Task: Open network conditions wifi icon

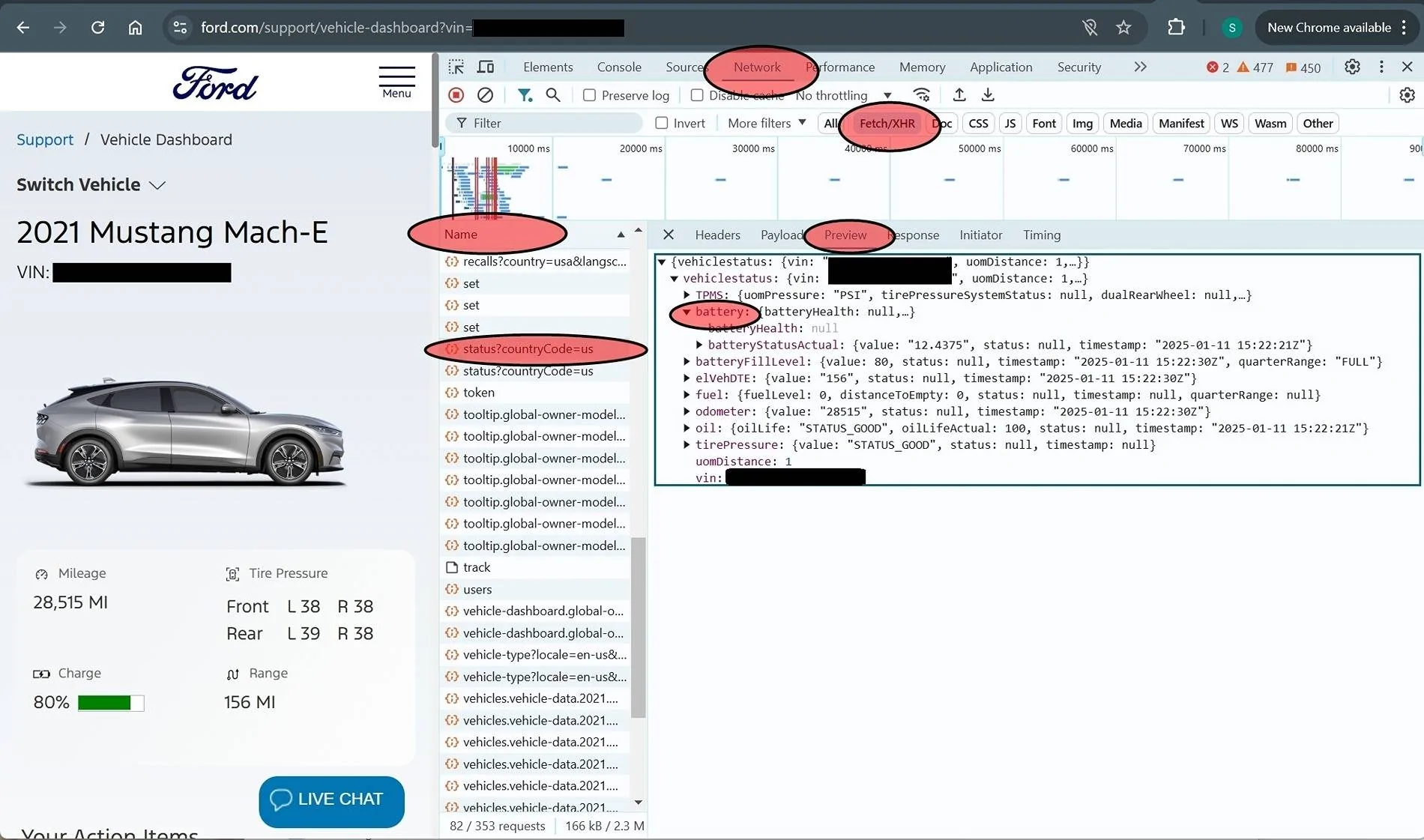Action: click(922, 95)
